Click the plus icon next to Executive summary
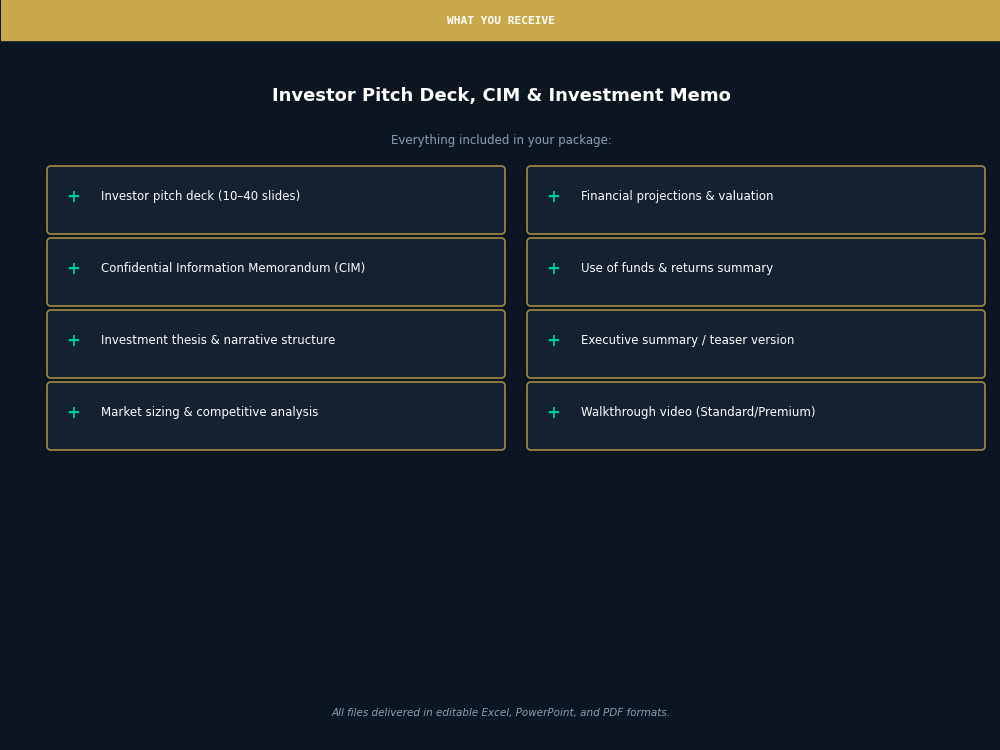This screenshot has width=1000, height=750. point(554,341)
